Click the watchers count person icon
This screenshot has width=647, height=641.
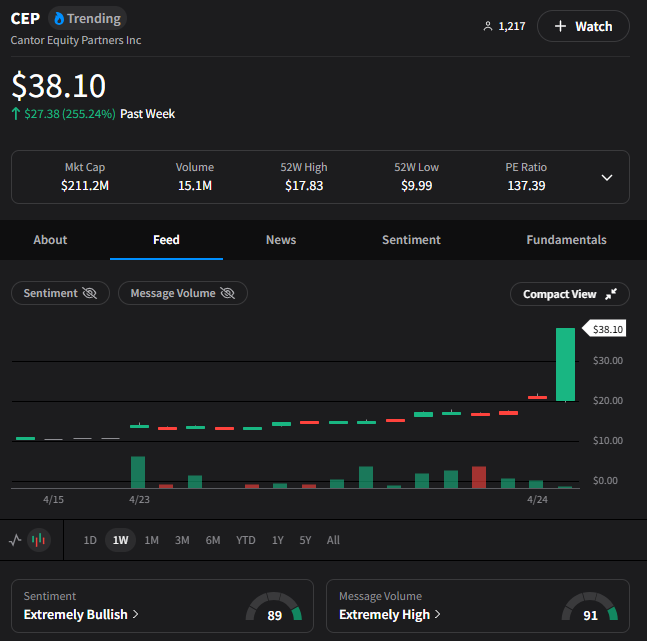[x=488, y=26]
